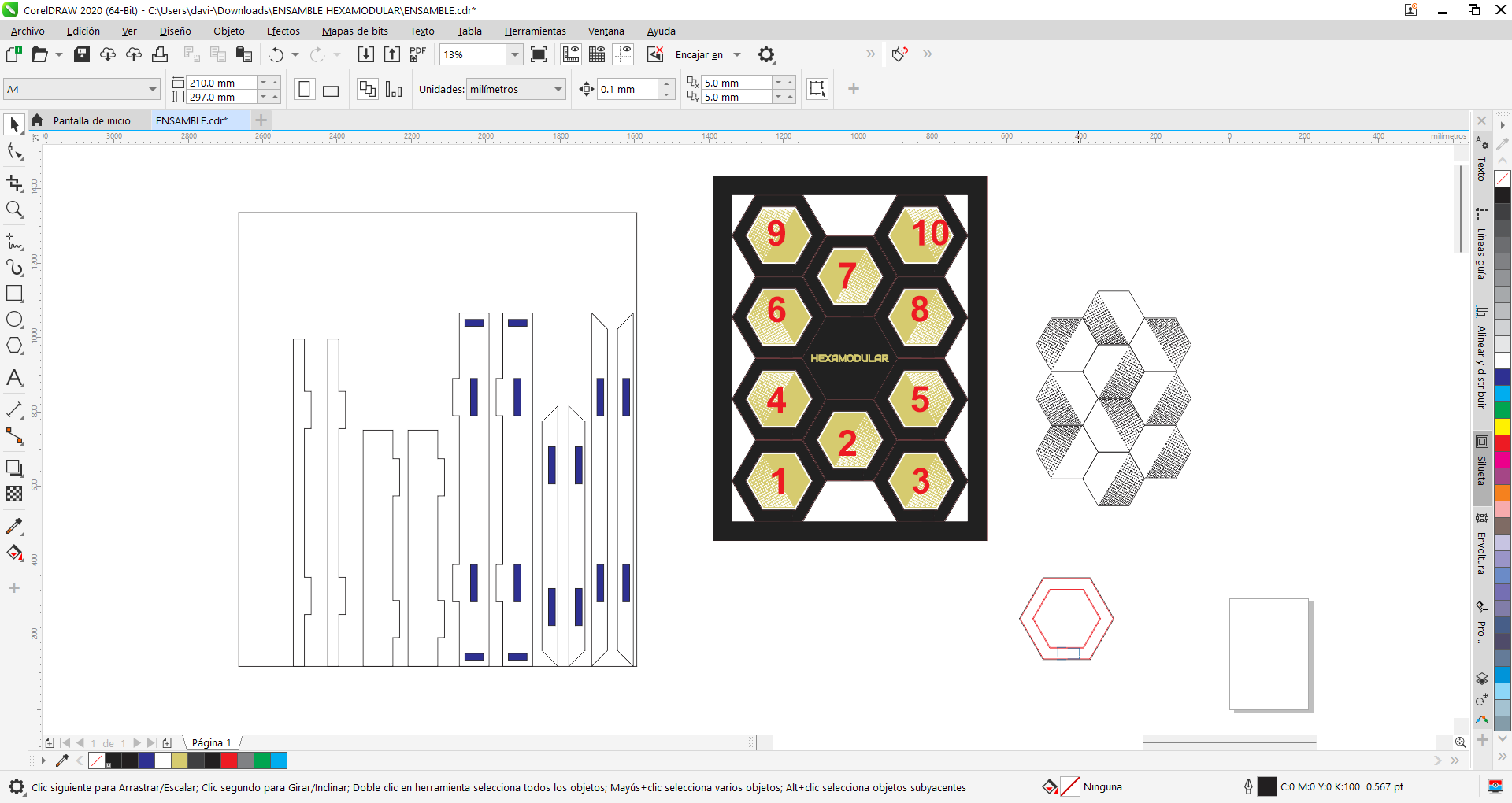
Task: Click the Publish to PDF icon
Action: coord(418,54)
